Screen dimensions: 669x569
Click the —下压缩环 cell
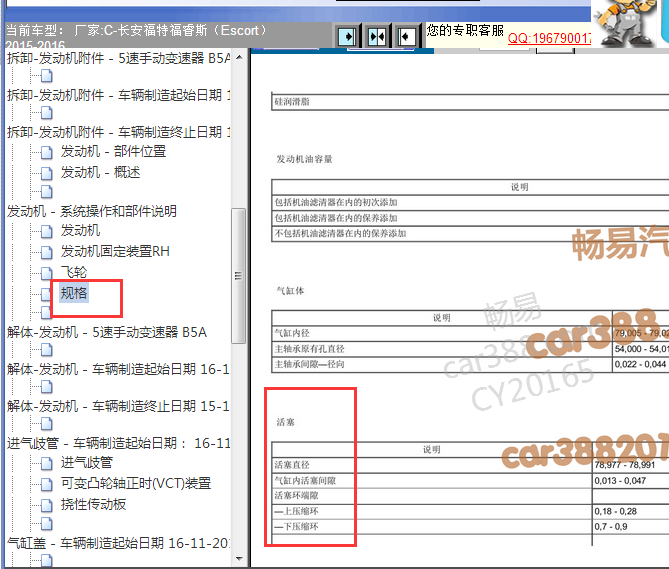[x=432, y=526]
